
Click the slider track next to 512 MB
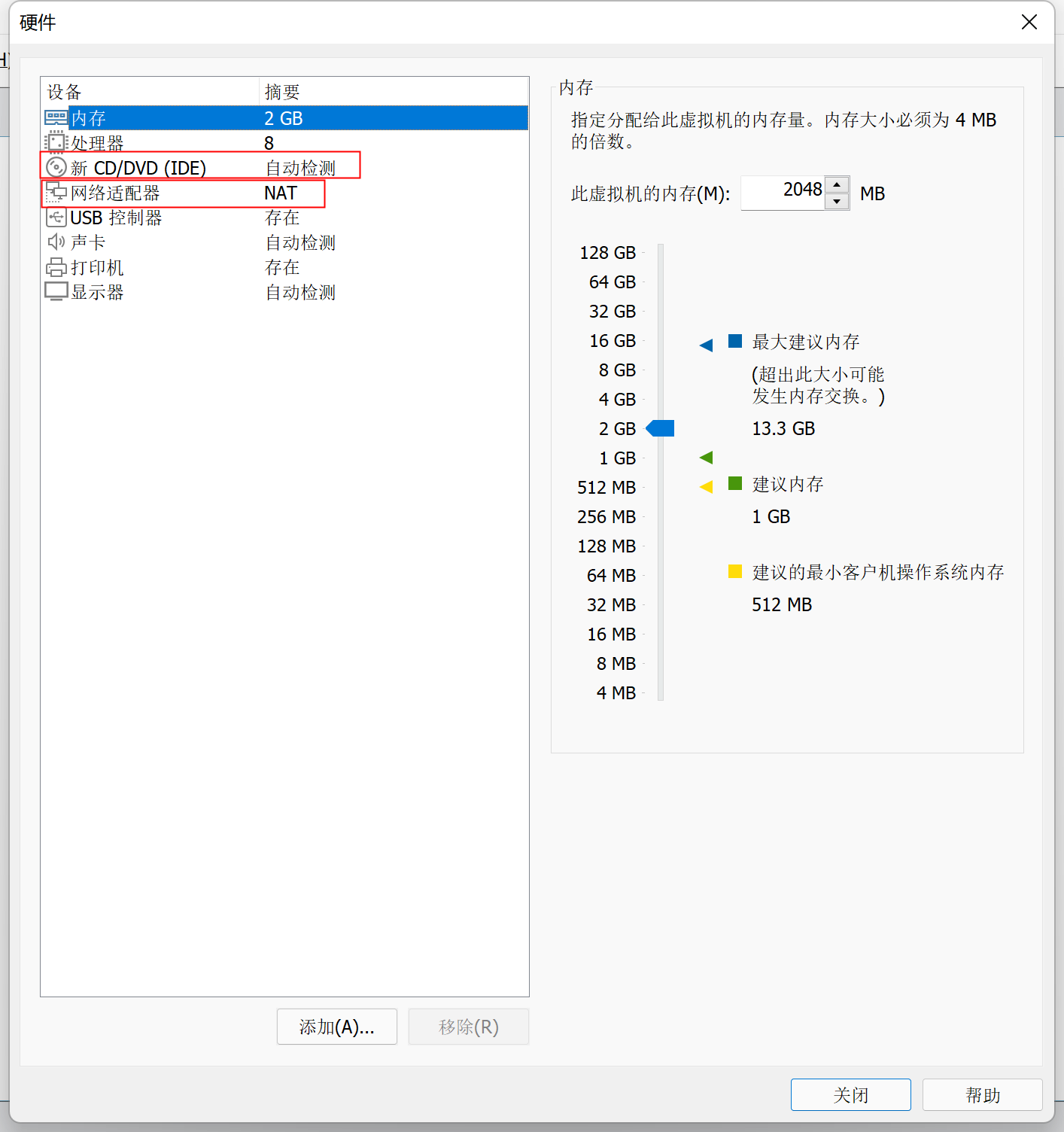pos(661,488)
